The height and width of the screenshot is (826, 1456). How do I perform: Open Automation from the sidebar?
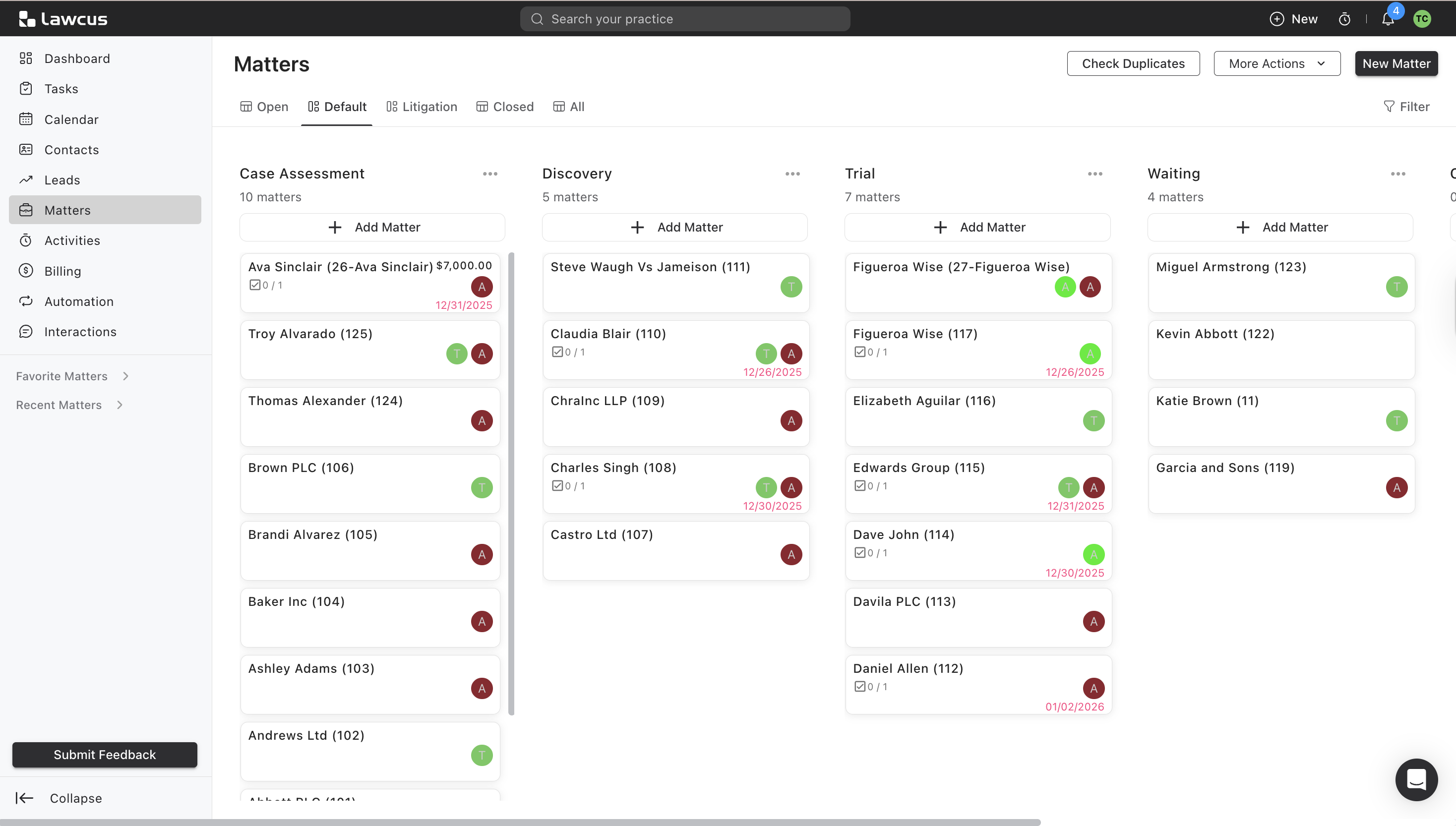pos(79,301)
